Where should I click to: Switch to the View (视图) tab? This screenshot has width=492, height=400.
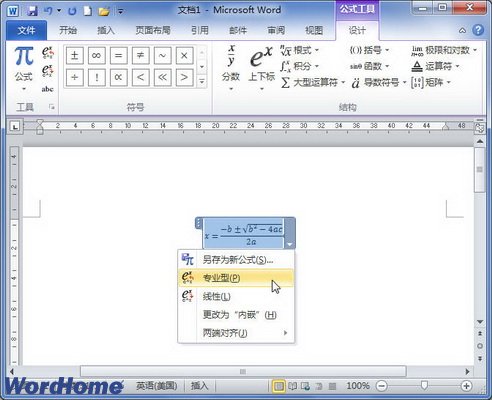(314, 31)
